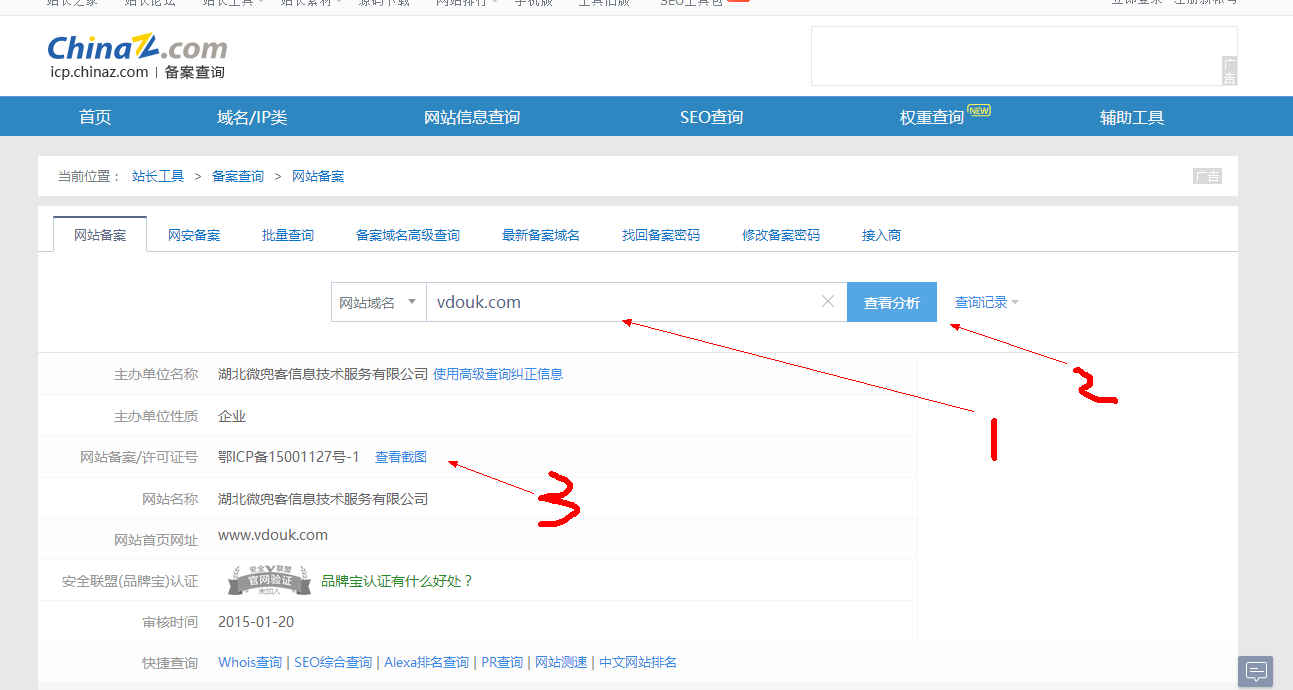Click the 安全联盟(品牌宝)认证 row label
The height and width of the screenshot is (690, 1293).
[130, 581]
